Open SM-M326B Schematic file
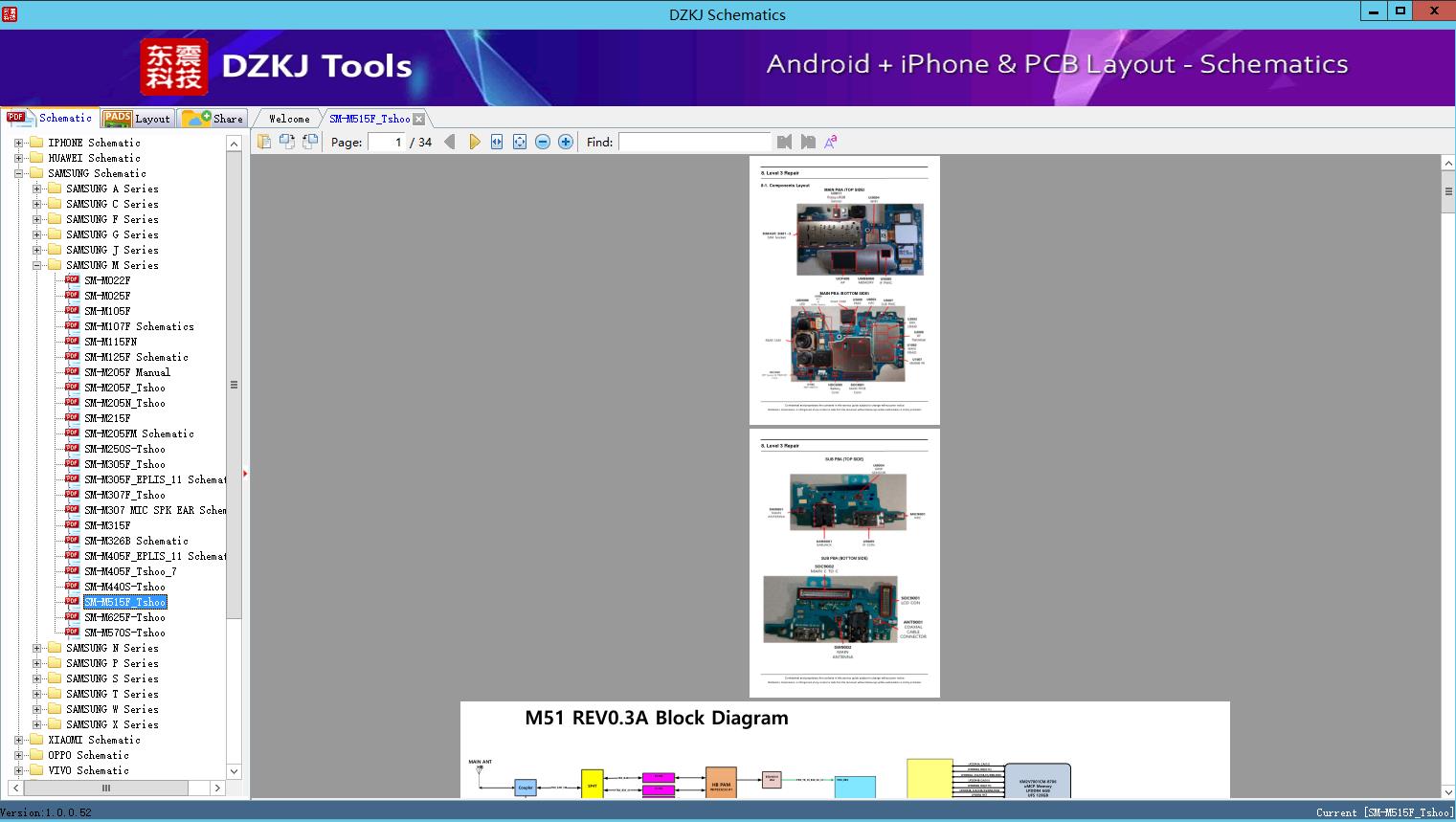 (136, 541)
